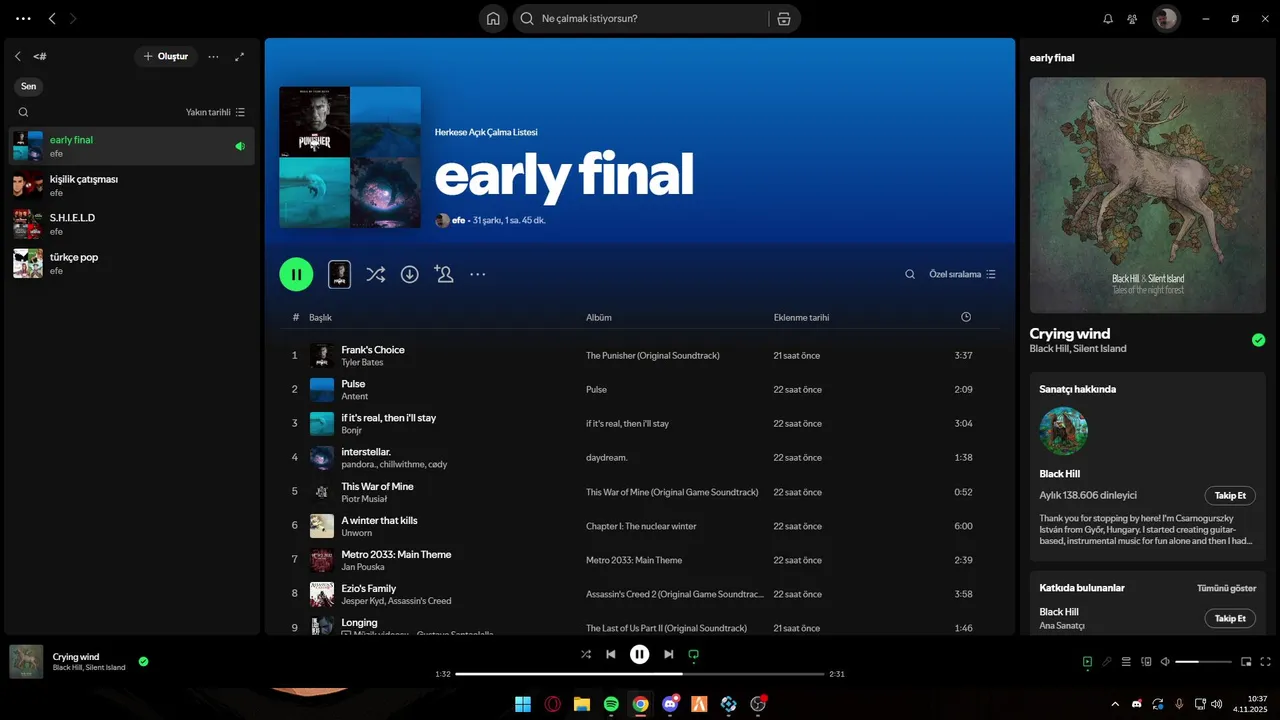Show hidden icons in the system tray
The width and height of the screenshot is (1280, 720).
(x=1115, y=704)
